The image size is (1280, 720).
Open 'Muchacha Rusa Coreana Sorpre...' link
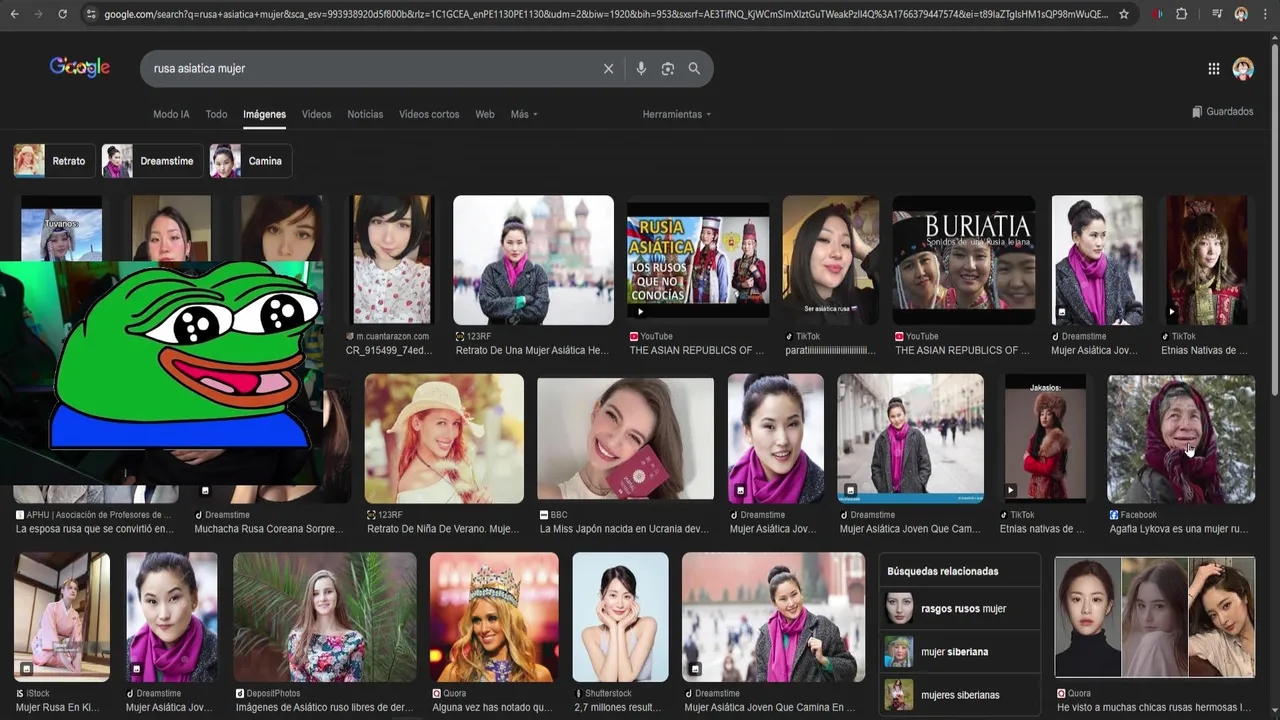click(x=267, y=528)
